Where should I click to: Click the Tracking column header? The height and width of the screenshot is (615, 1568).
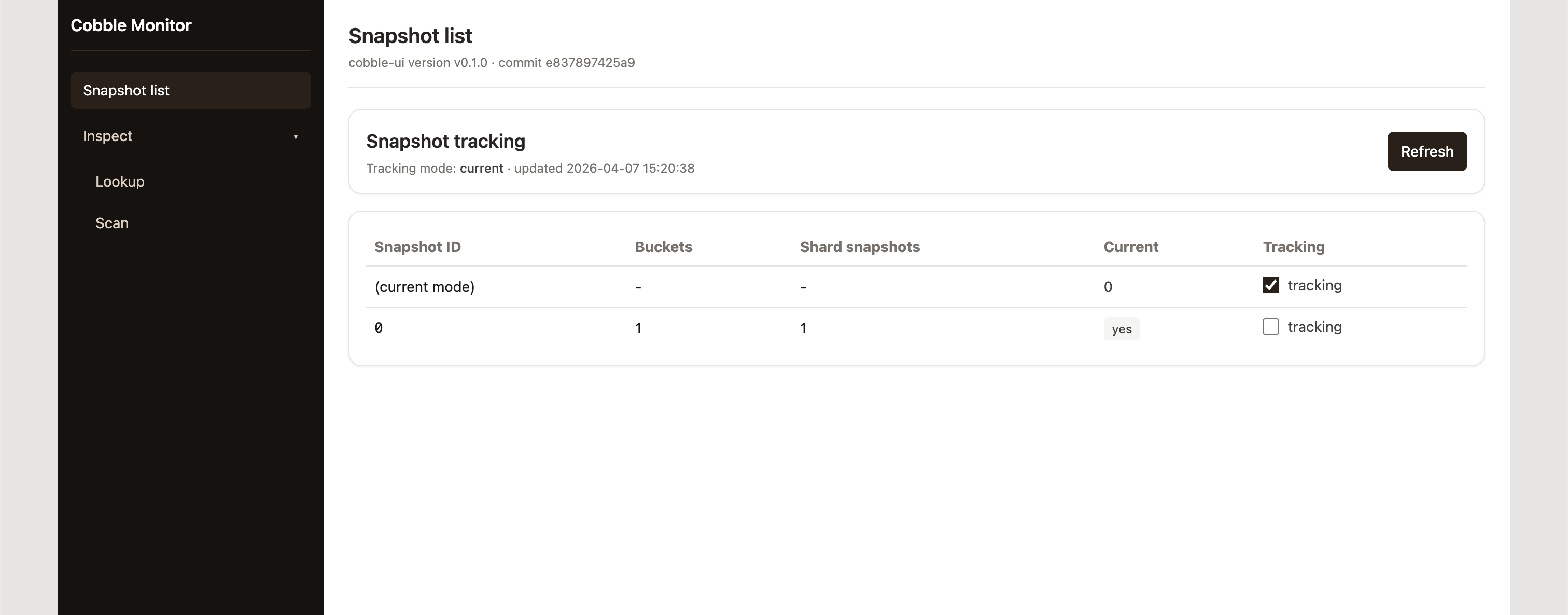tap(1294, 247)
